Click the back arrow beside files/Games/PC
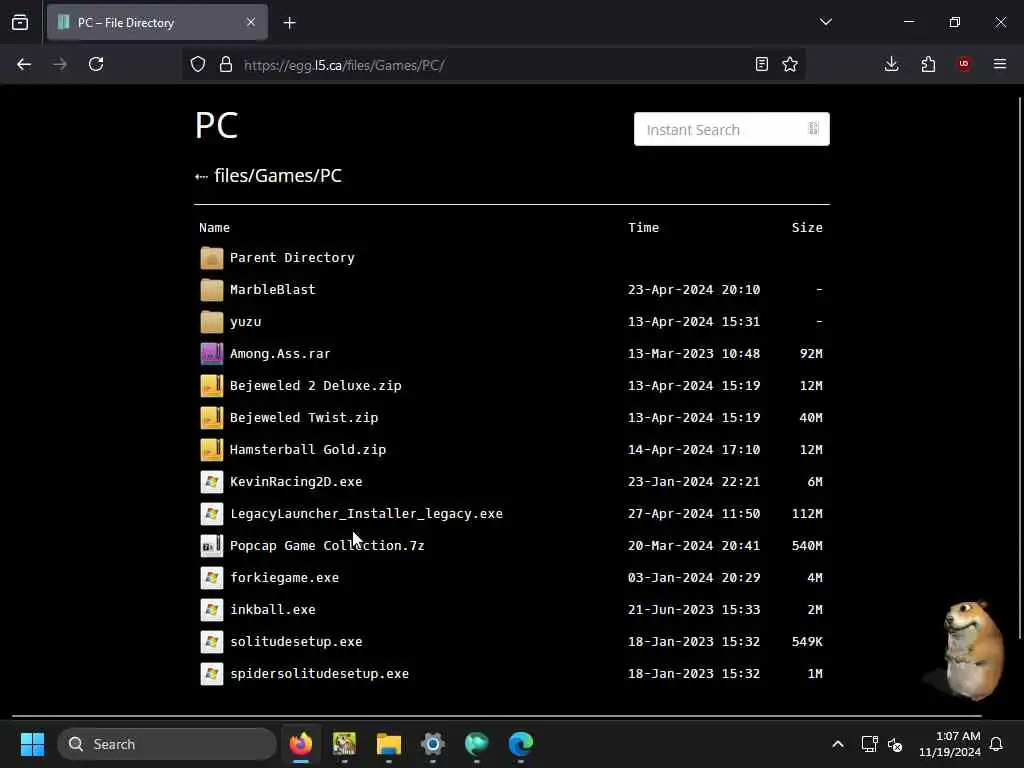This screenshot has width=1024, height=768. pos(201,176)
